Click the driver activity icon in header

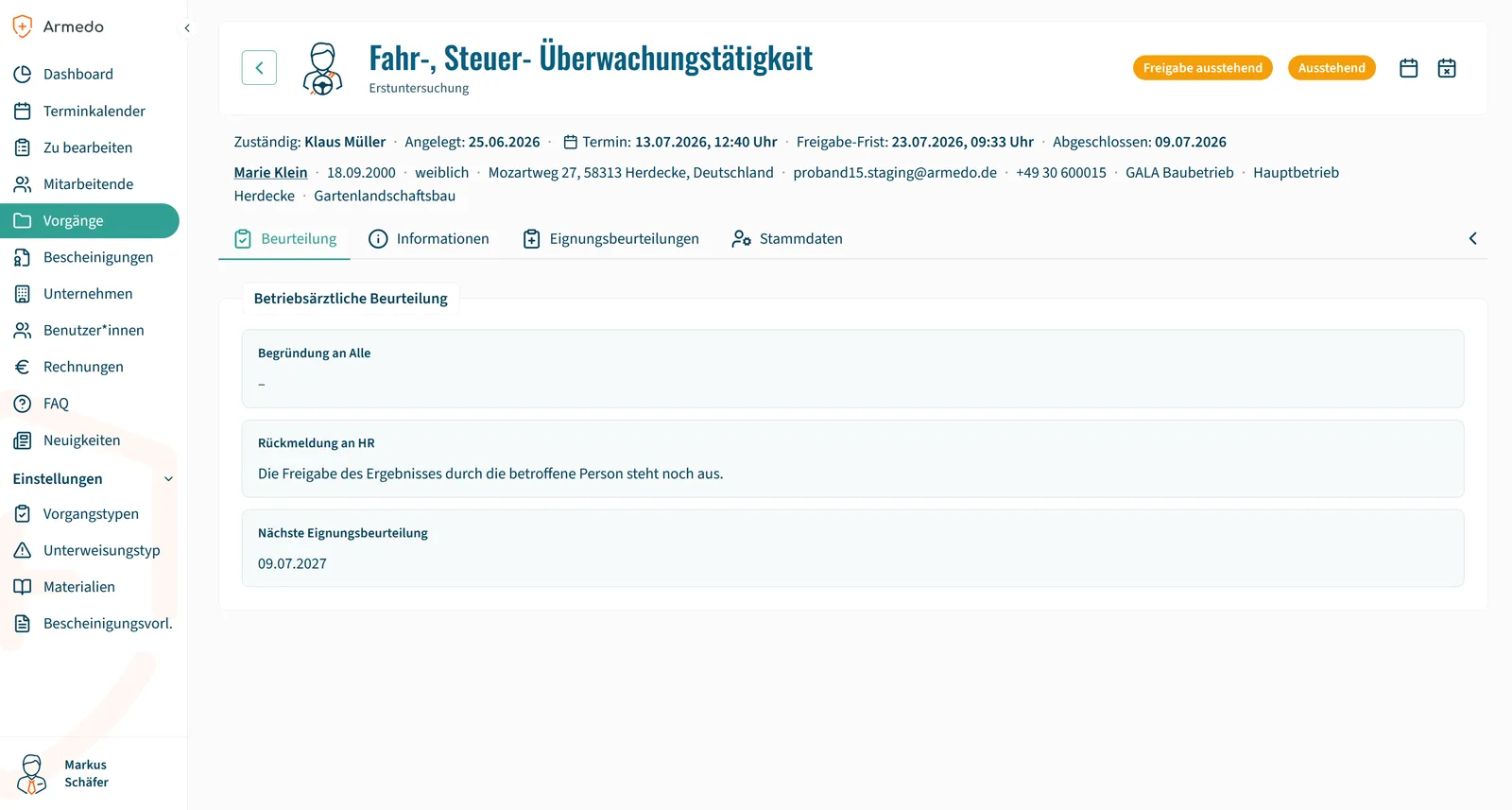[322, 68]
